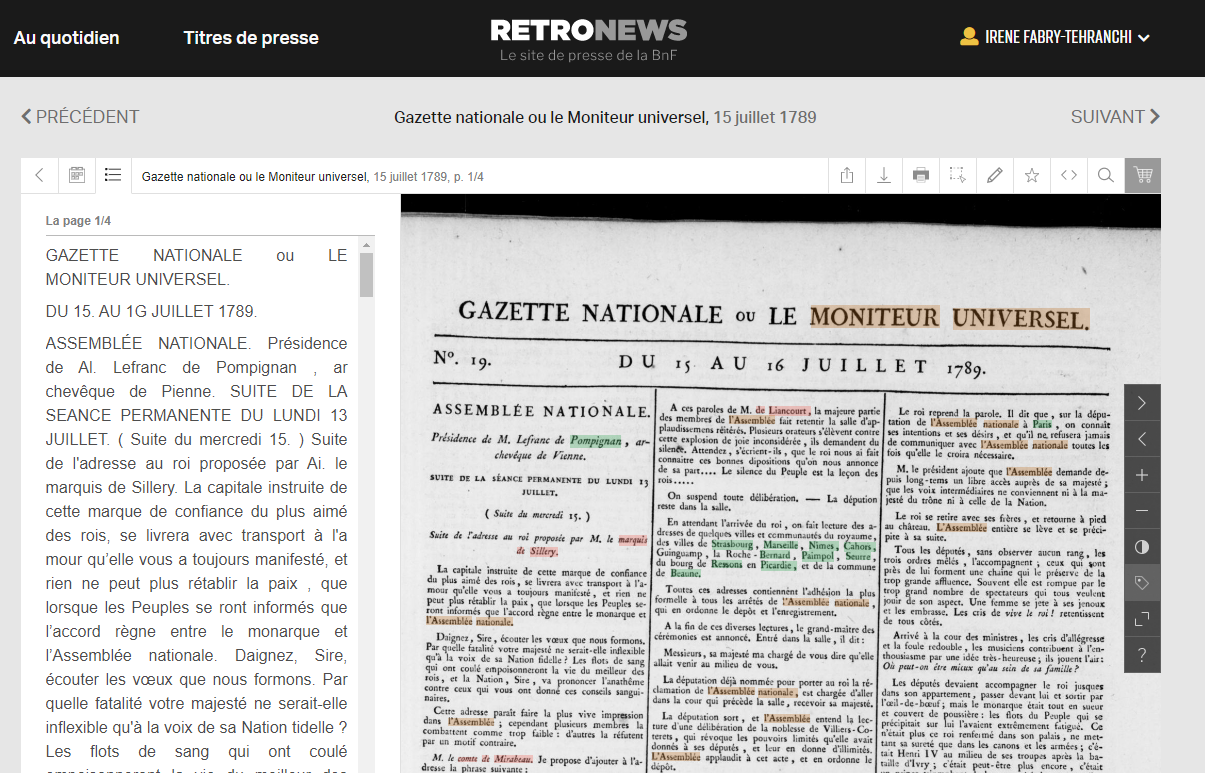Download the newspaper page
The width and height of the screenshot is (1205, 773).
884,175
